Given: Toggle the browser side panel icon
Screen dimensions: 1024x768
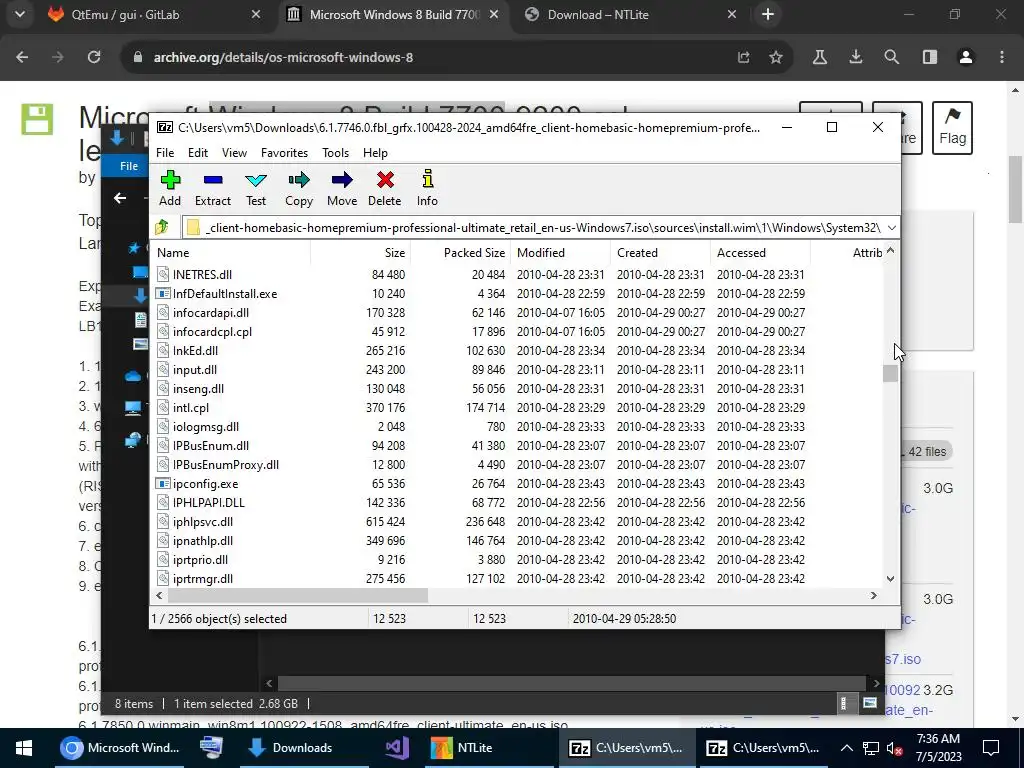Looking at the screenshot, I should [930, 57].
